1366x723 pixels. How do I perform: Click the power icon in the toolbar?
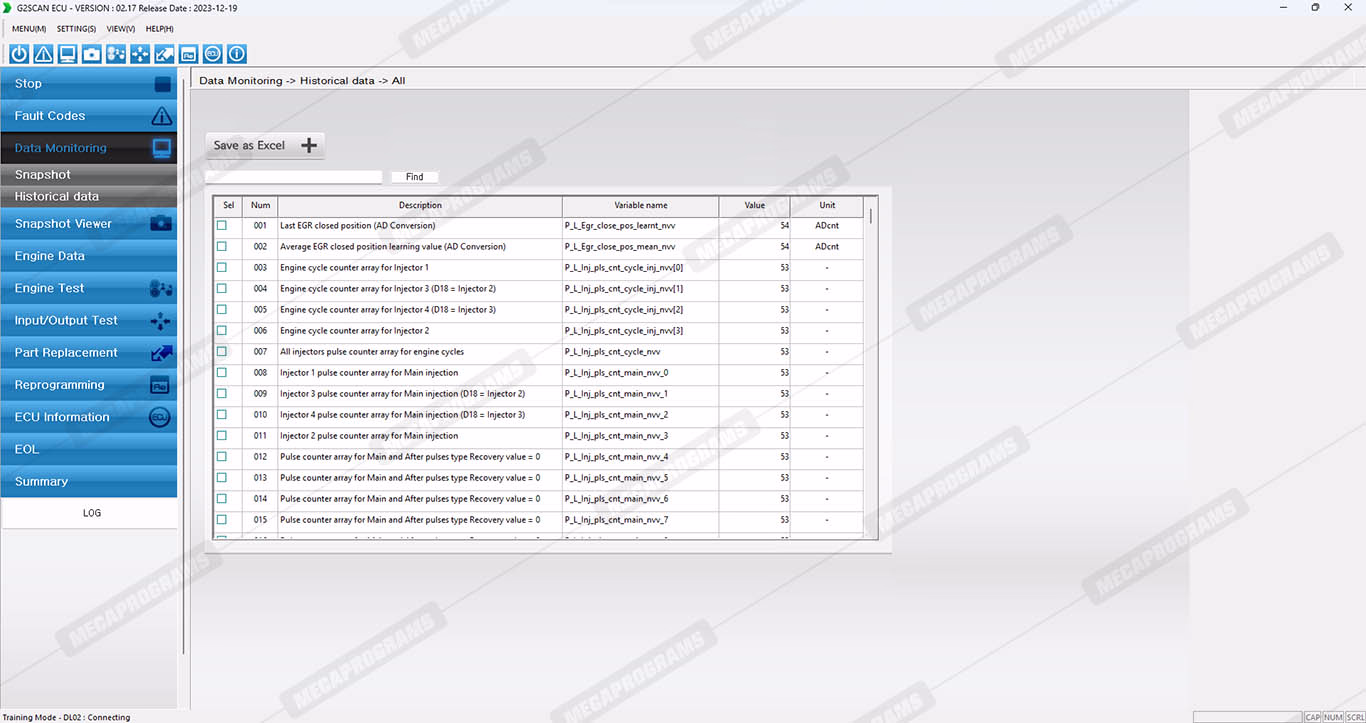19,54
